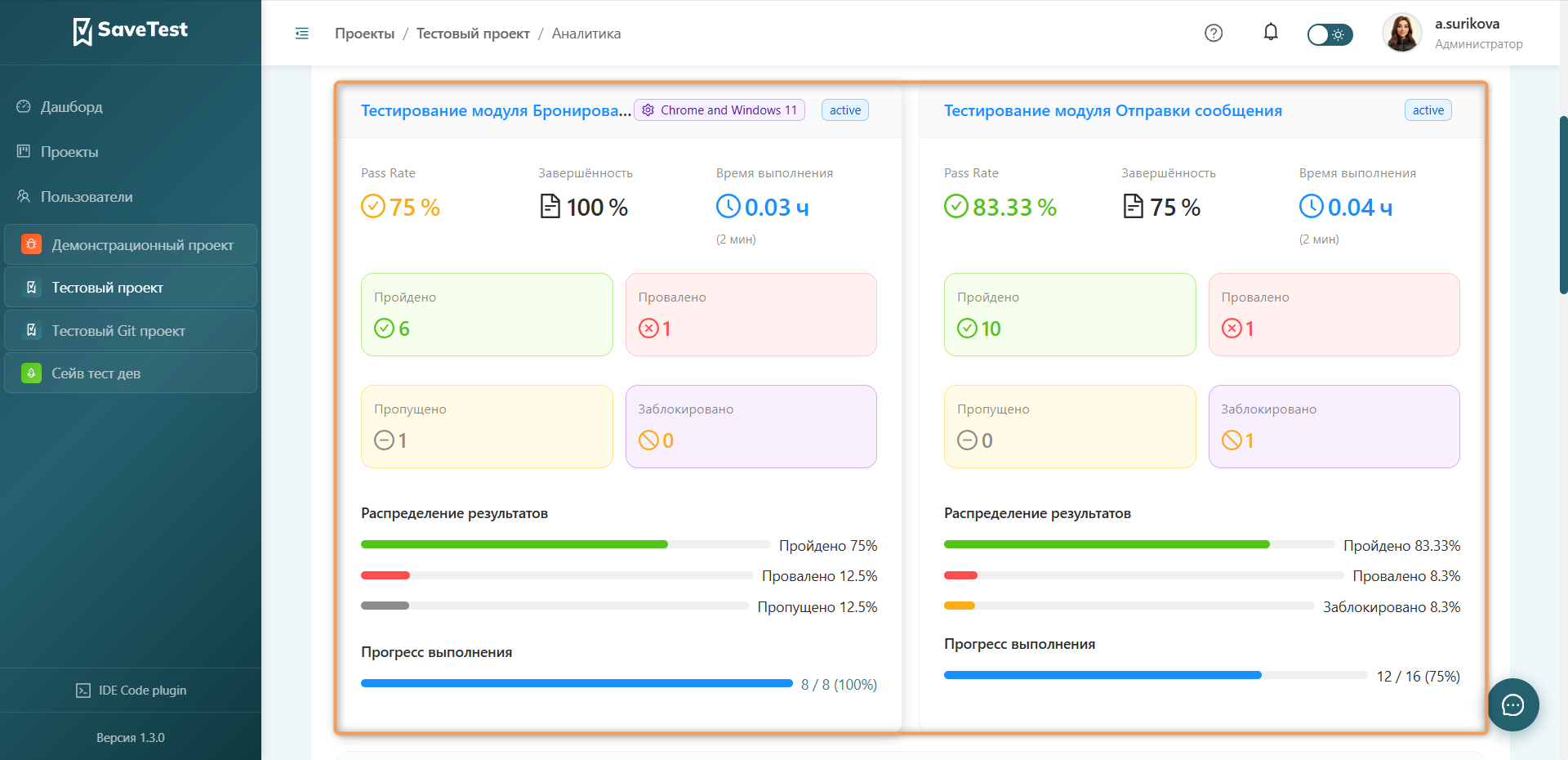This screenshot has height=760, width=1568.
Task: Collapse the sidebar with the menu-fold icon
Action: (302, 34)
